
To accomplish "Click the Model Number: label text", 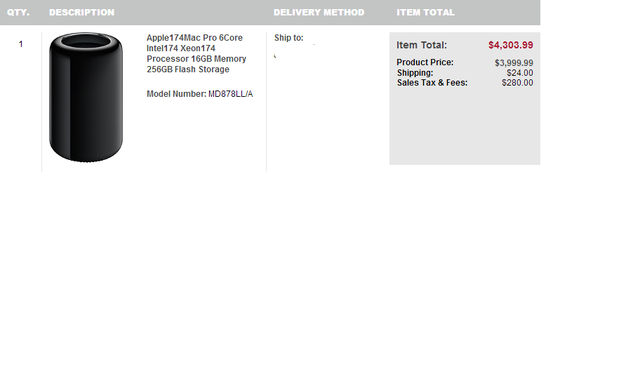I will pos(176,94).
